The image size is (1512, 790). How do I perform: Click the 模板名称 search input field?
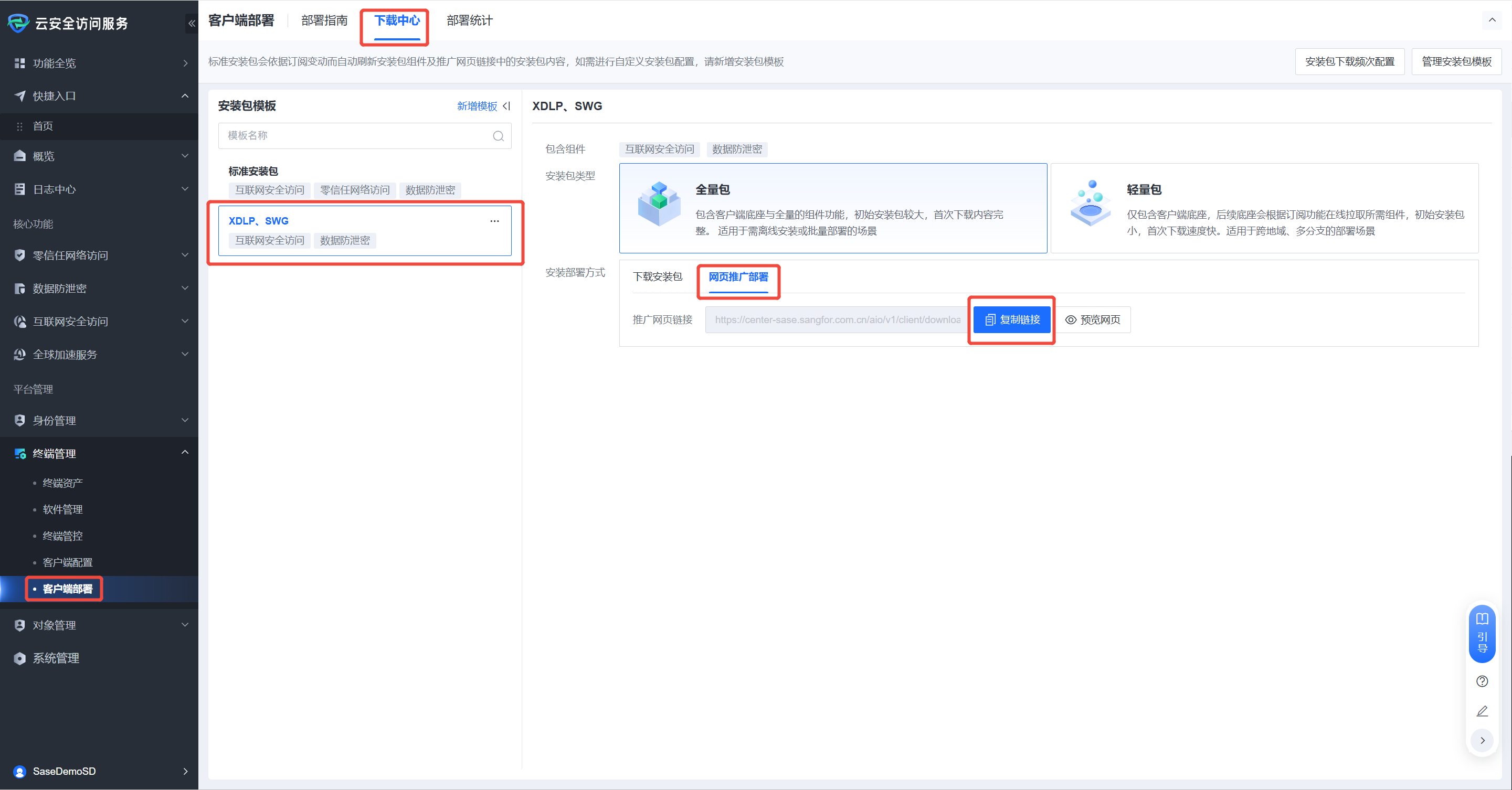352,135
